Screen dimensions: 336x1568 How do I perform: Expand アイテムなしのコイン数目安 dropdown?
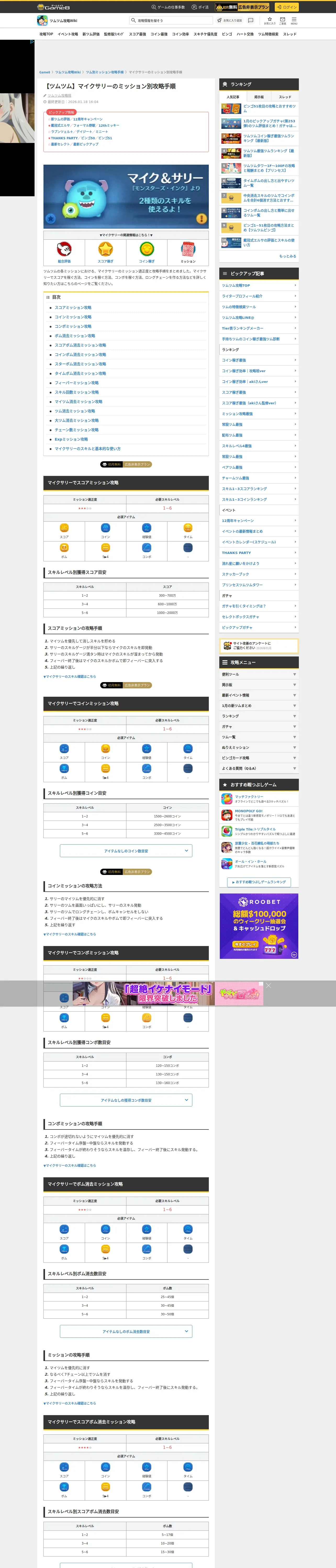[x=126, y=850]
